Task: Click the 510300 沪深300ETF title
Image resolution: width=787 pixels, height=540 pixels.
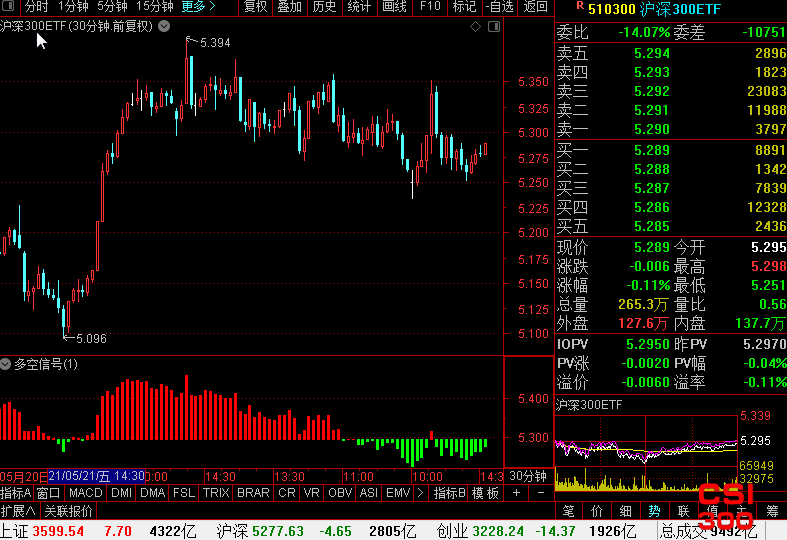Action: point(654,9)
